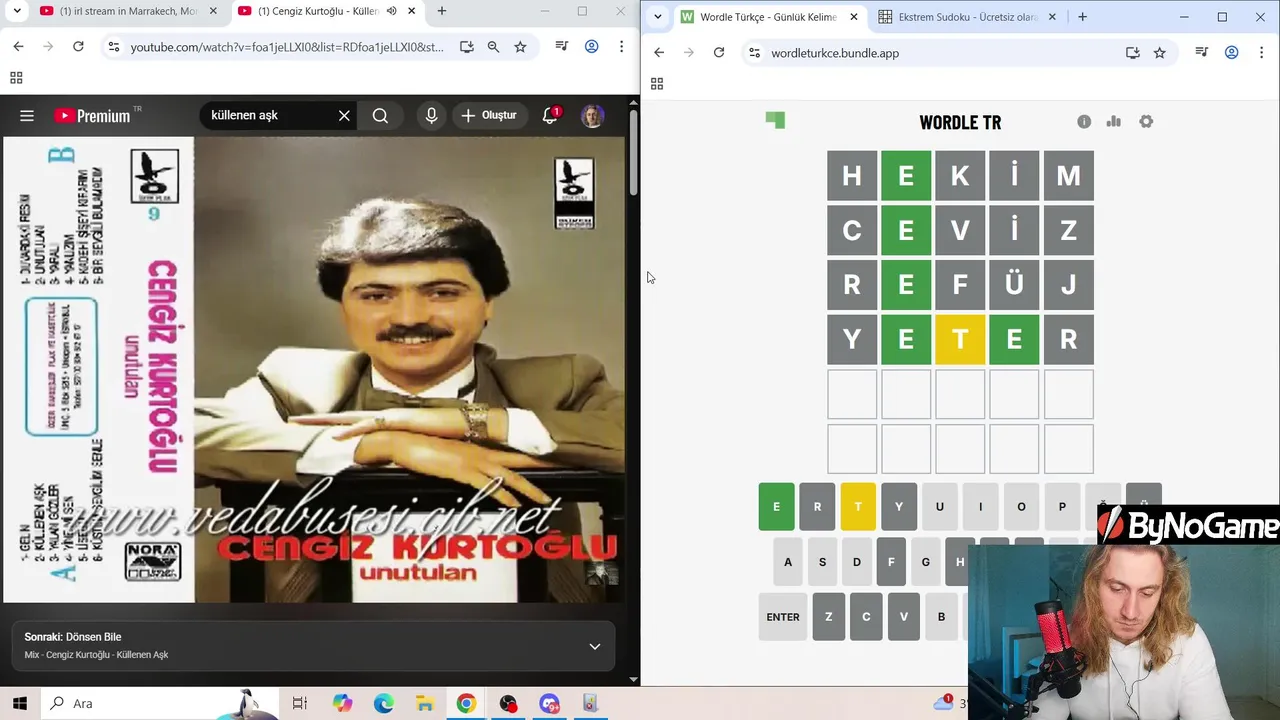The width and height of the screenshot is (1280, 720).
Task: Open Task View on Windows taskbar
Action: coord(299,703)
